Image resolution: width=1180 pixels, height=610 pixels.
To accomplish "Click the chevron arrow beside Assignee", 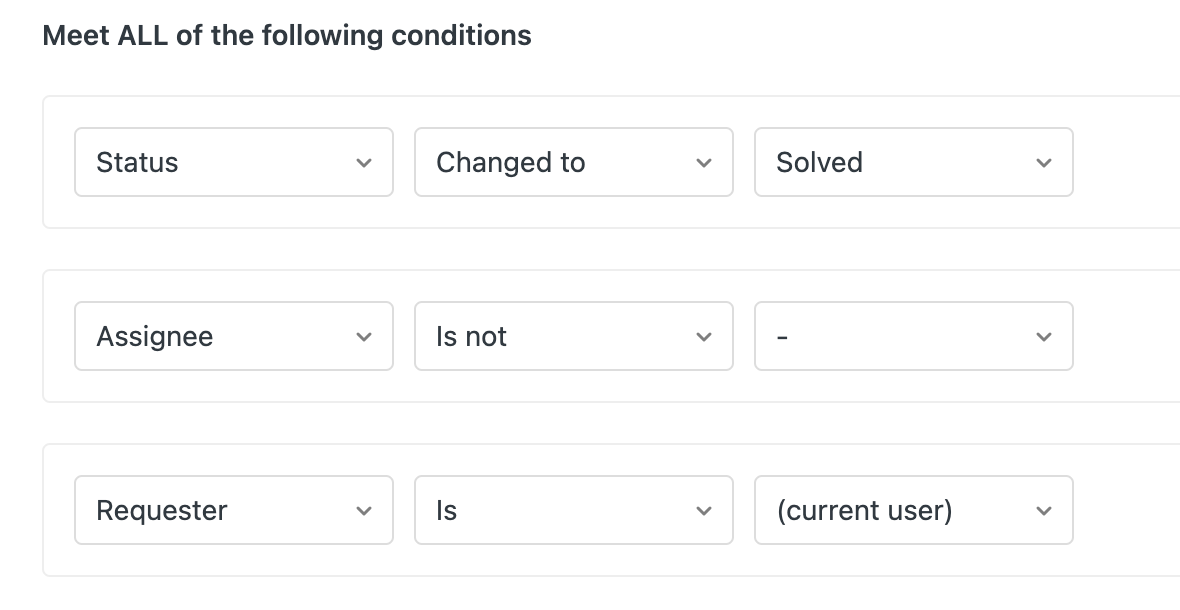I will tap(364, 337).
